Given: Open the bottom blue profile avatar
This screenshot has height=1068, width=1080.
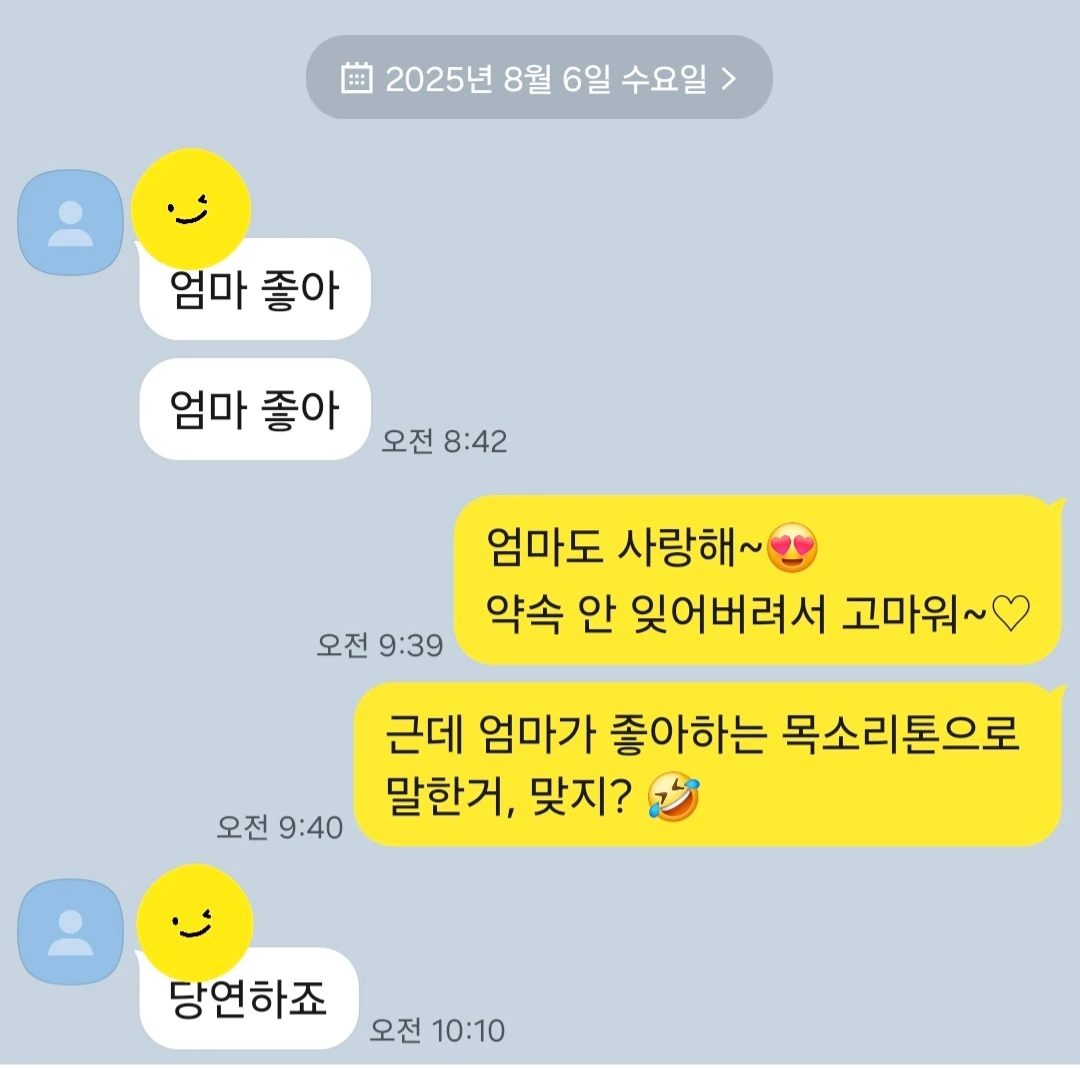Looking at the screenshot, I should tap(70, 932).
